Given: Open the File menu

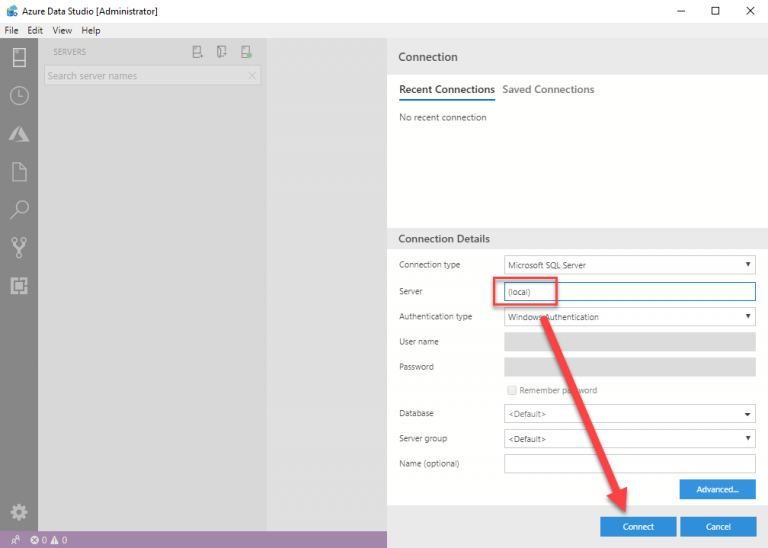Looking at the screenshot, I should click(x=11, y=30).
